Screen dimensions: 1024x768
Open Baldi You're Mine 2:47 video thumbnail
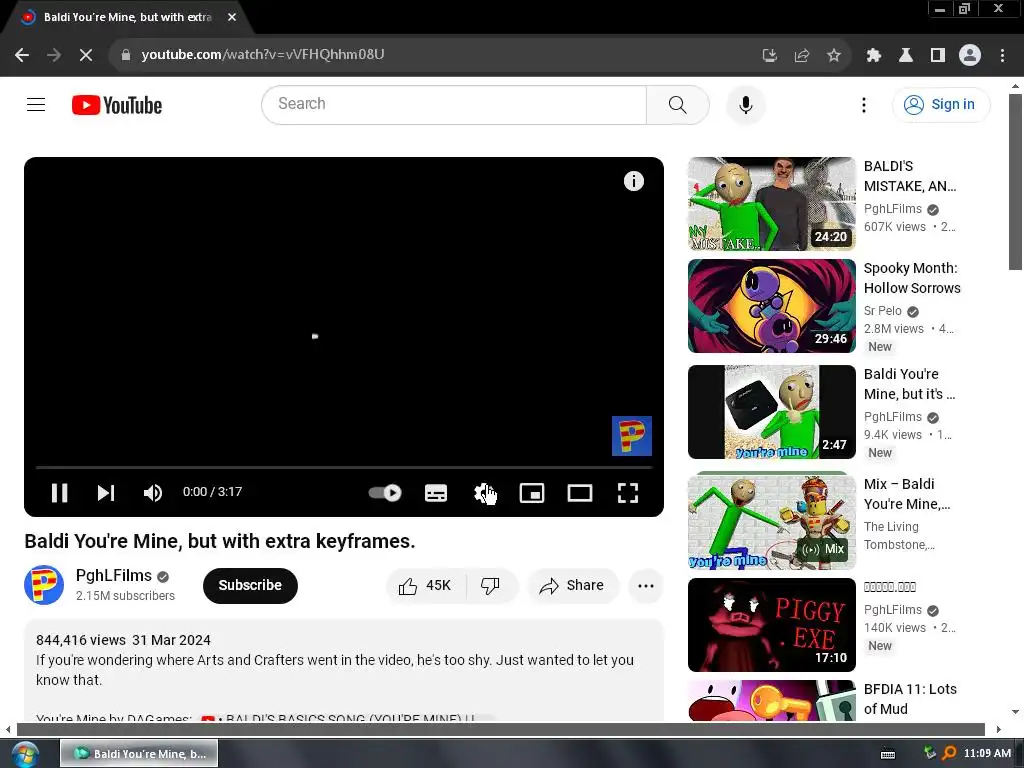pyautogui.click(x=771, y=412)
